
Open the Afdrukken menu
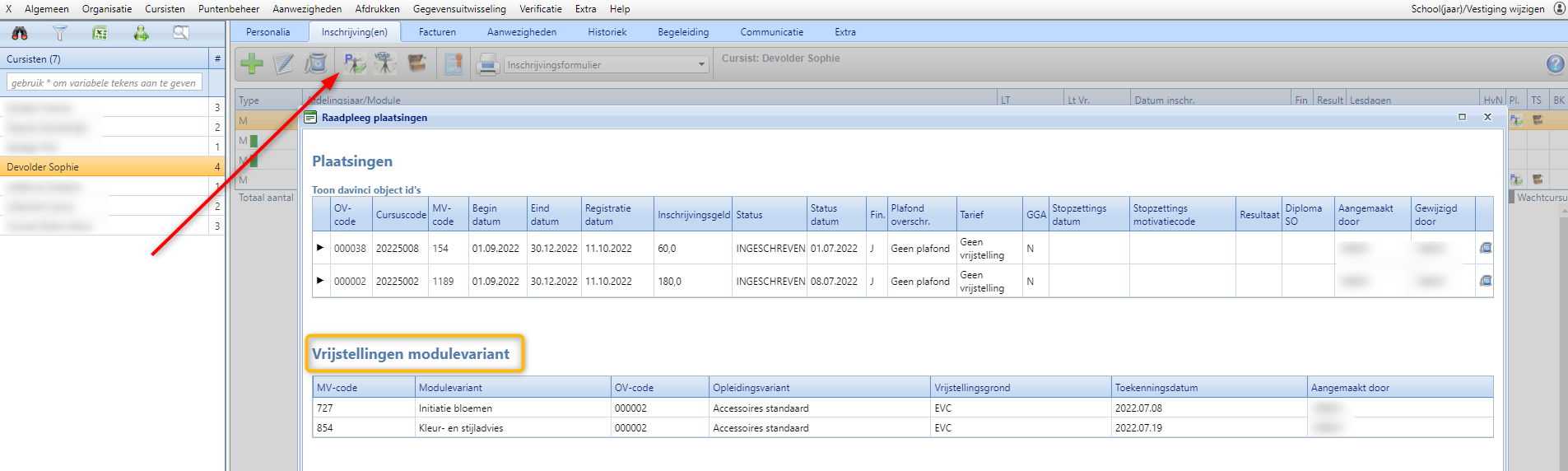[x=378, y=9]
